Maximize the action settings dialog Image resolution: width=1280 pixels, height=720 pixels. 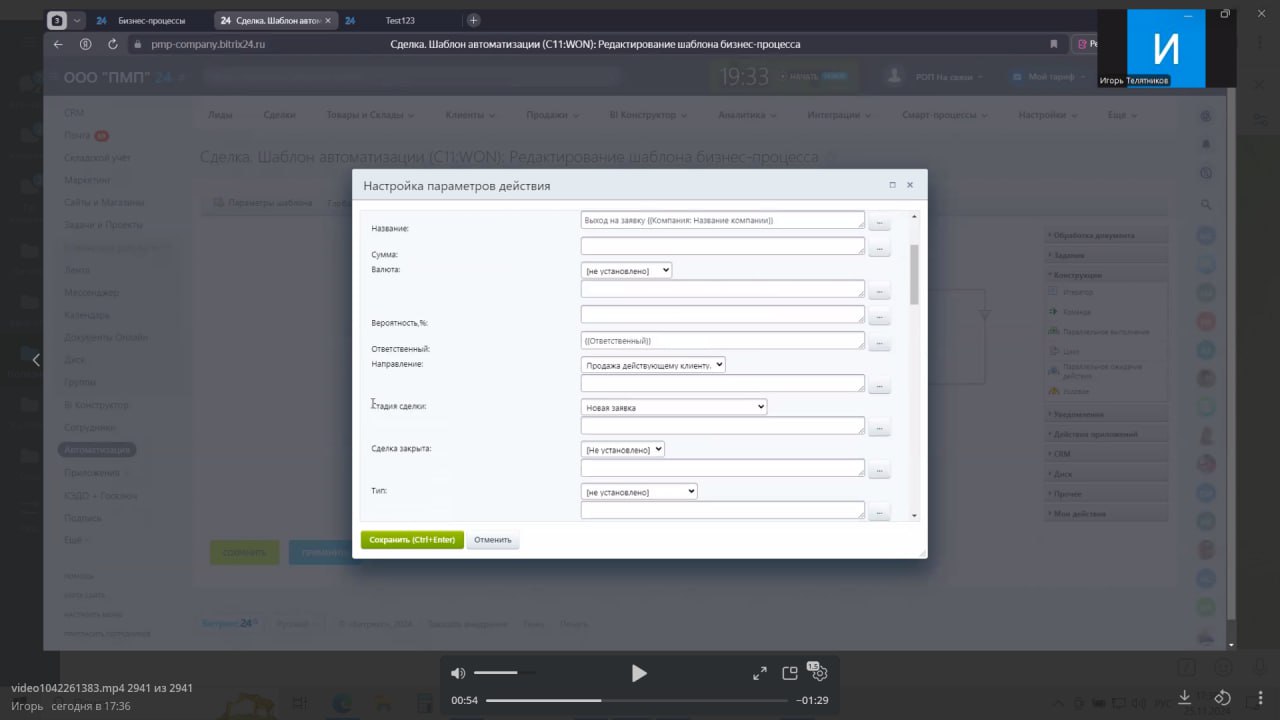[892, 185]
